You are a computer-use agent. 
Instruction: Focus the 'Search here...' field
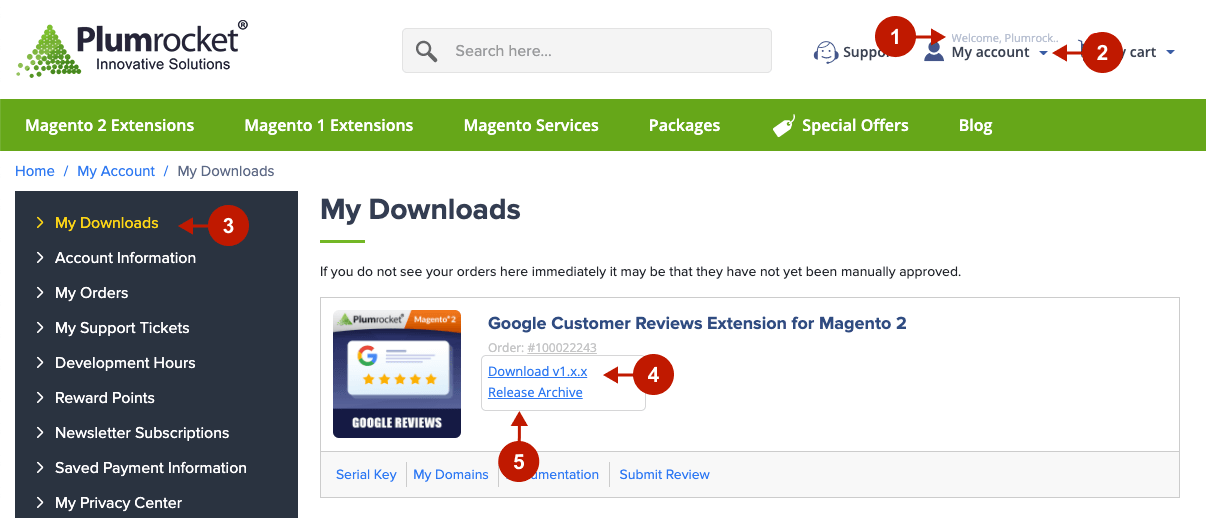(587, 50)
